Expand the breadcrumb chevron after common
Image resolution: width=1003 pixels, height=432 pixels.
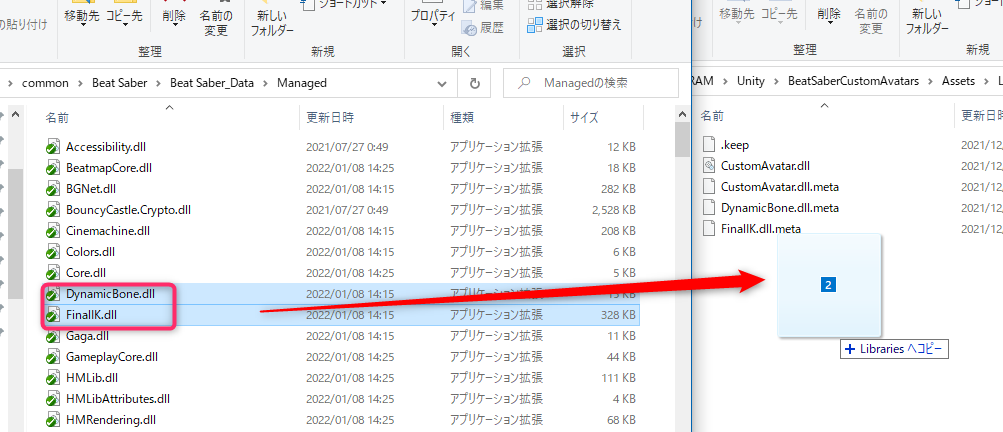click(x=81, y=83)
